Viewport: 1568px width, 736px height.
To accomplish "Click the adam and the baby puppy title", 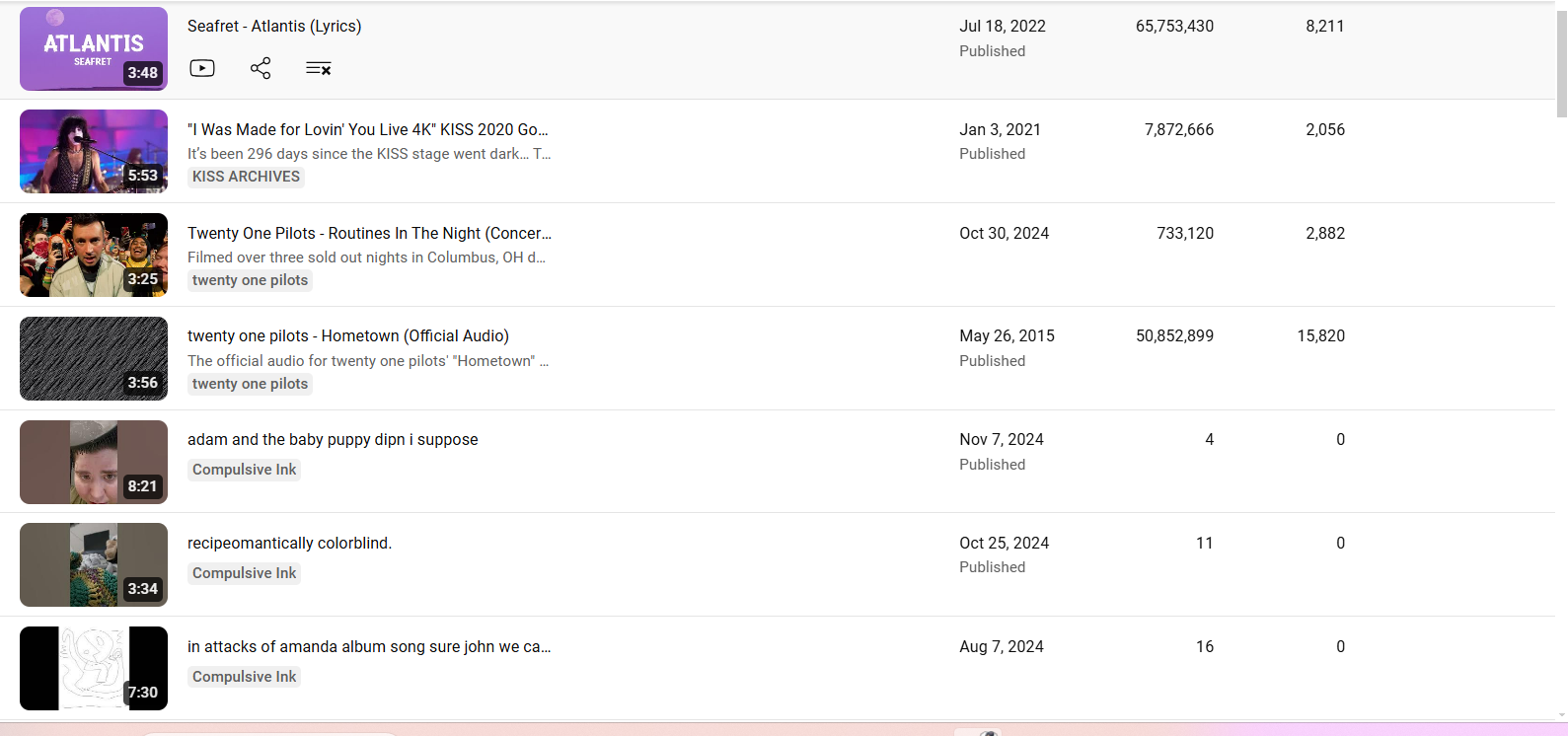I will (x=333, y=439).
